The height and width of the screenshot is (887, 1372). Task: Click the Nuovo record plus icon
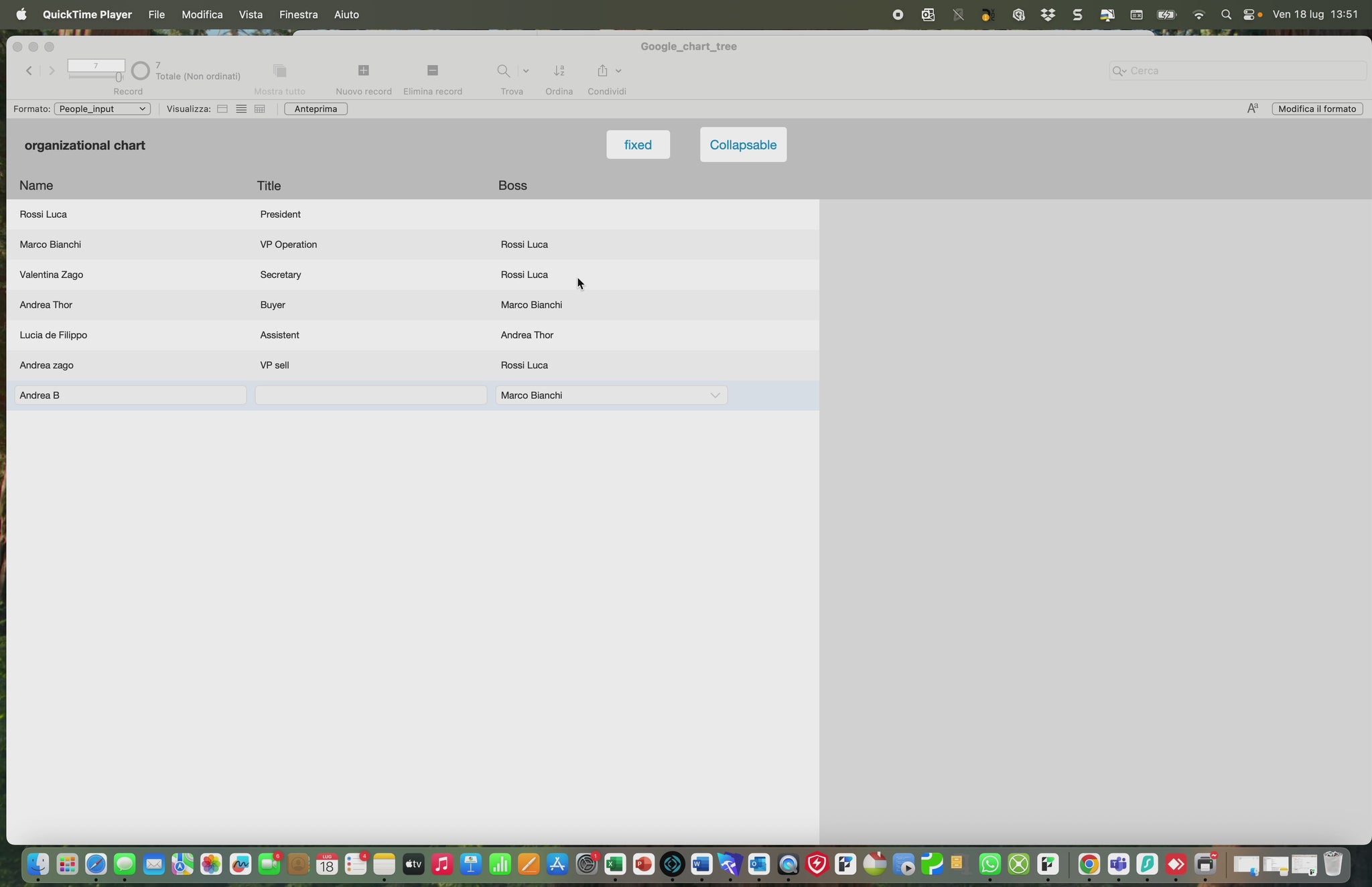tap(364, 70)
